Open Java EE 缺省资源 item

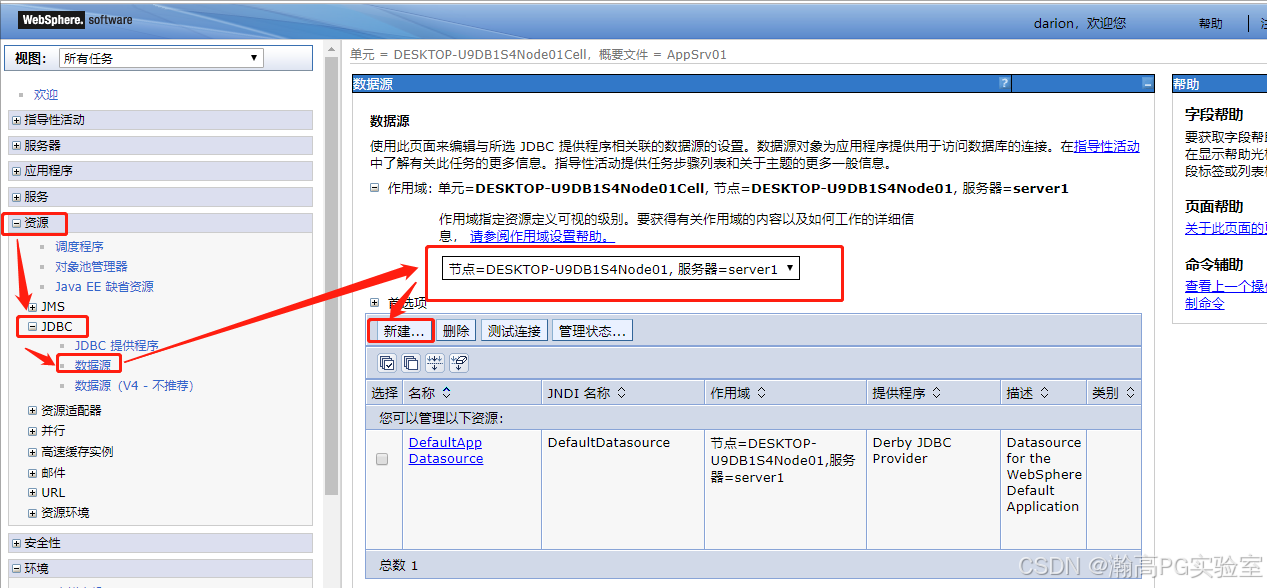pos(104,286)
